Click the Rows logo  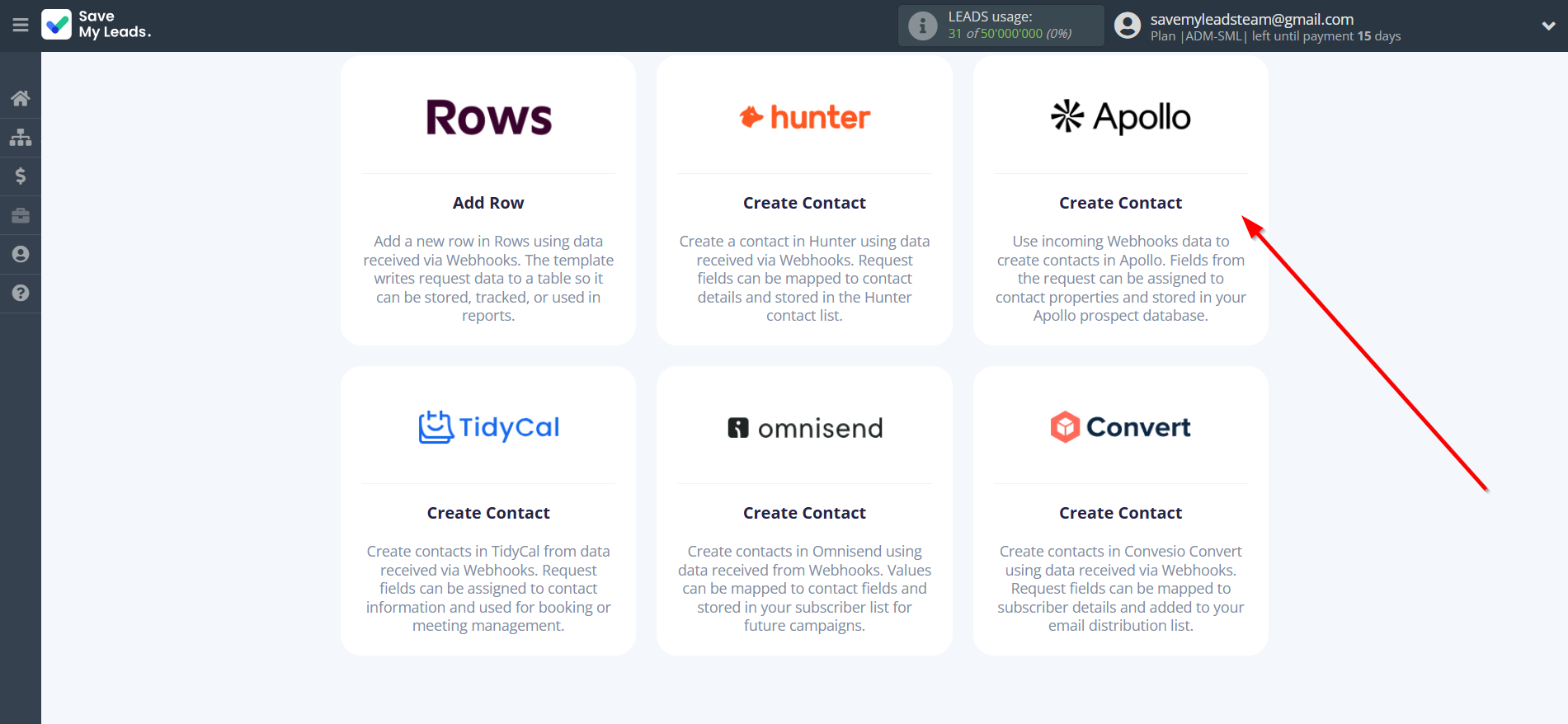coord(488,117)
